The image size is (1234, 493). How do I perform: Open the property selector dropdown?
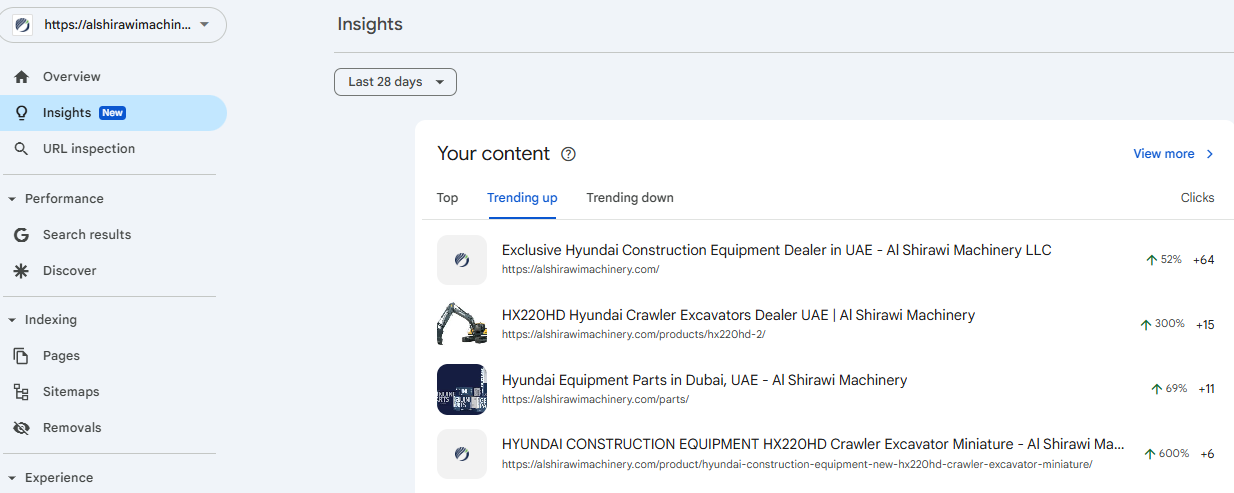(113, 25)
